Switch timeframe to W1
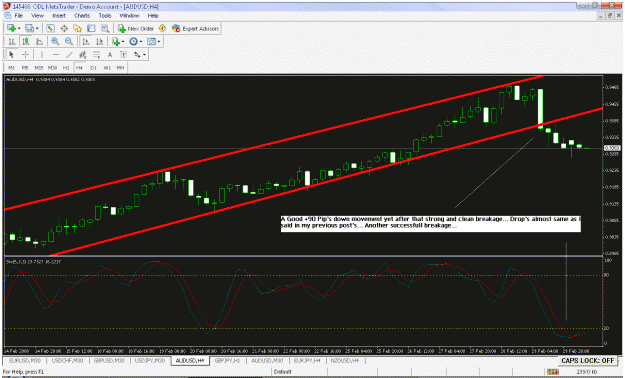 (107, 68)
